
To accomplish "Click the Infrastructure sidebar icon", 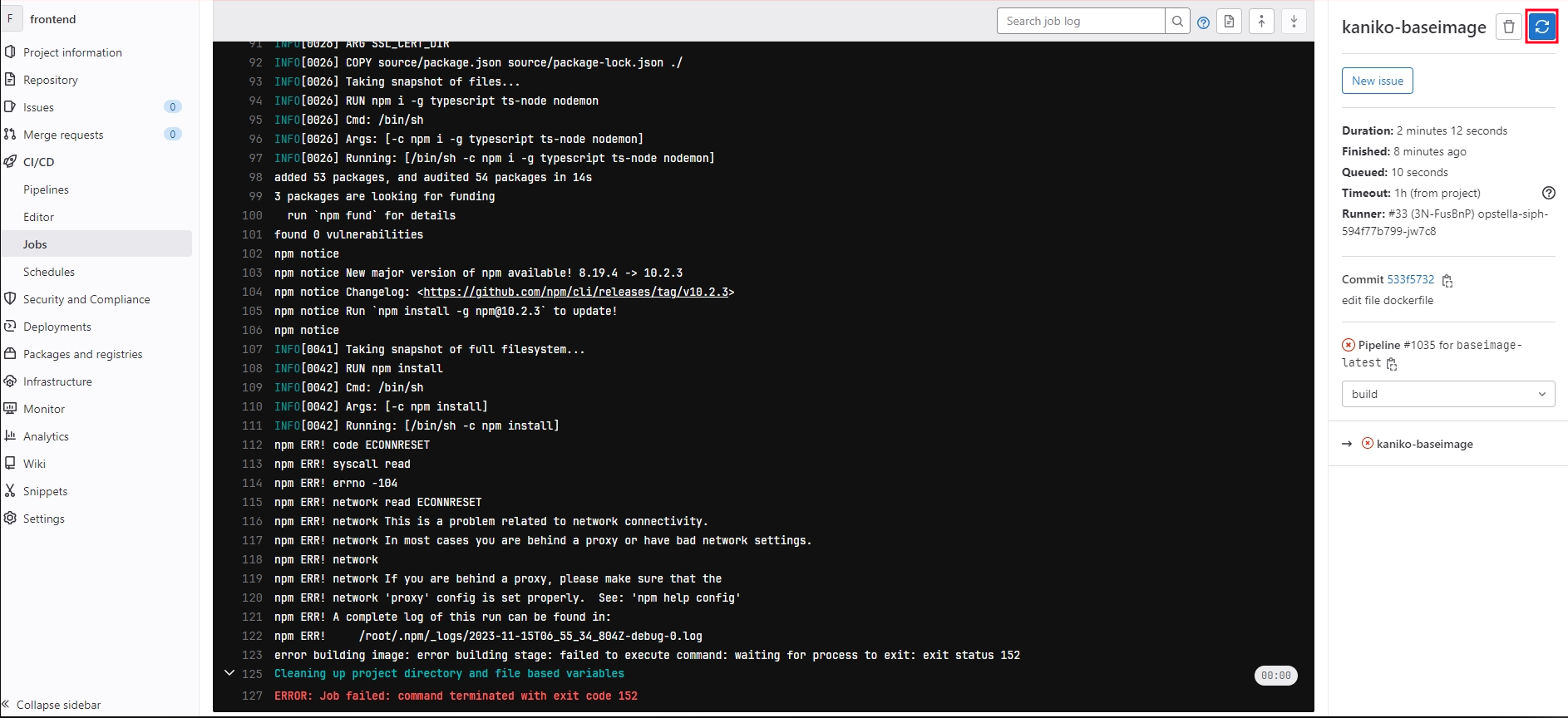I will click(10, 381).
